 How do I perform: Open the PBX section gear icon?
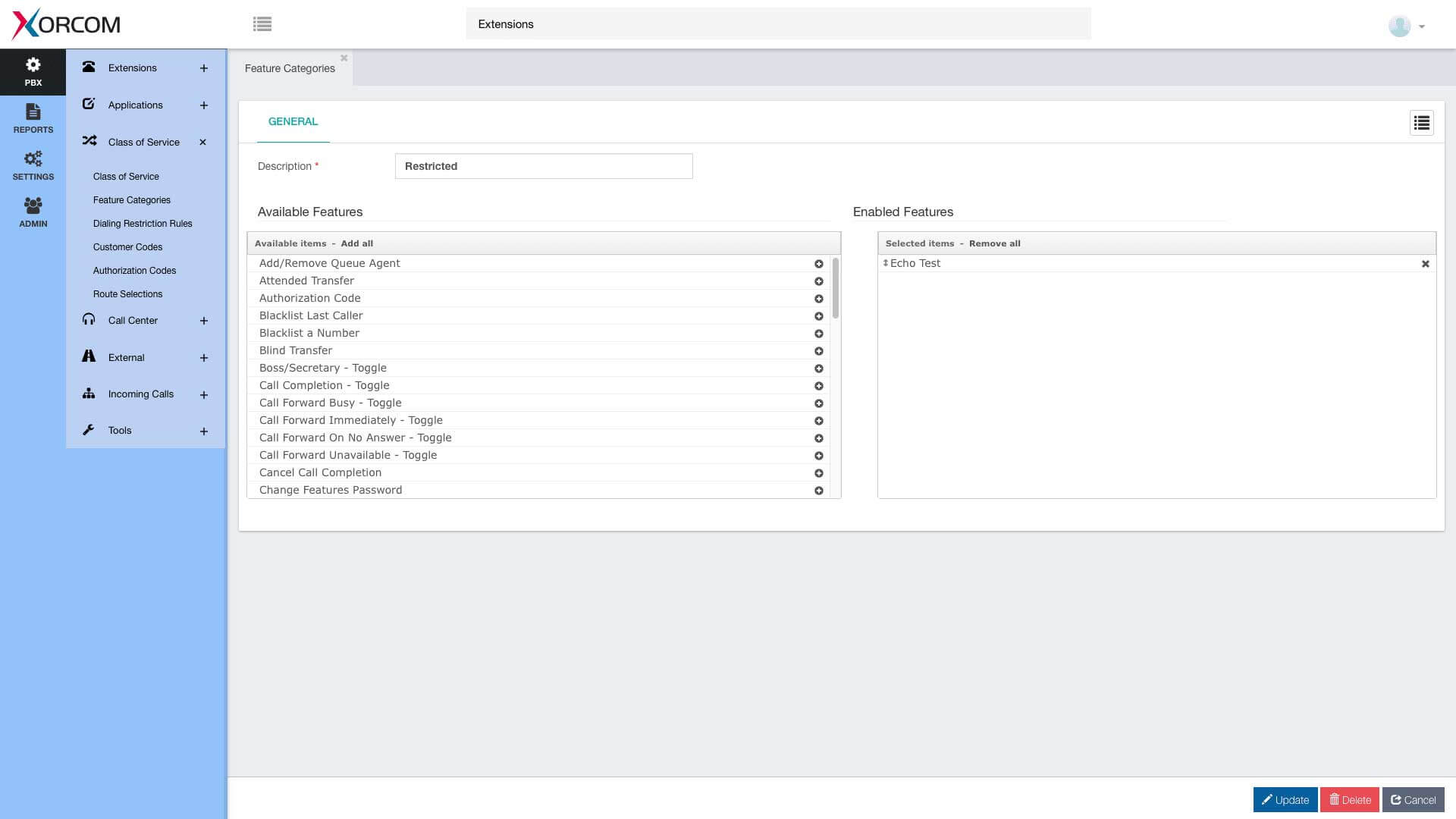pyautogui.click(x=33, y=64)
